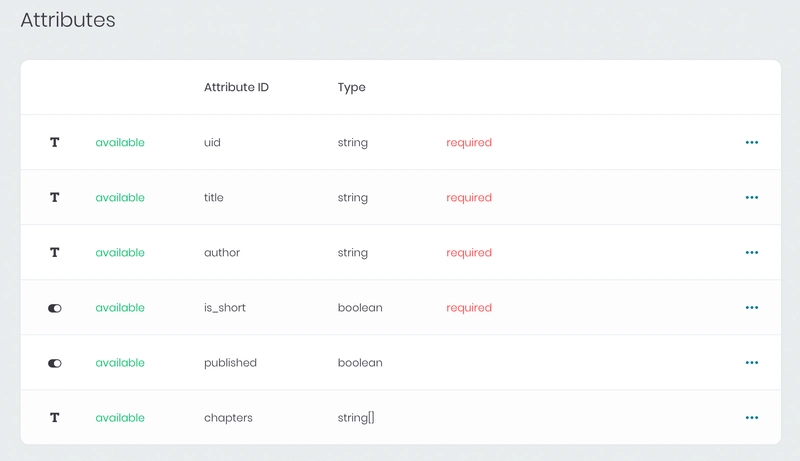Click the text type icon for uid
Screen dimensions: 800x461
tap(55, 143)
